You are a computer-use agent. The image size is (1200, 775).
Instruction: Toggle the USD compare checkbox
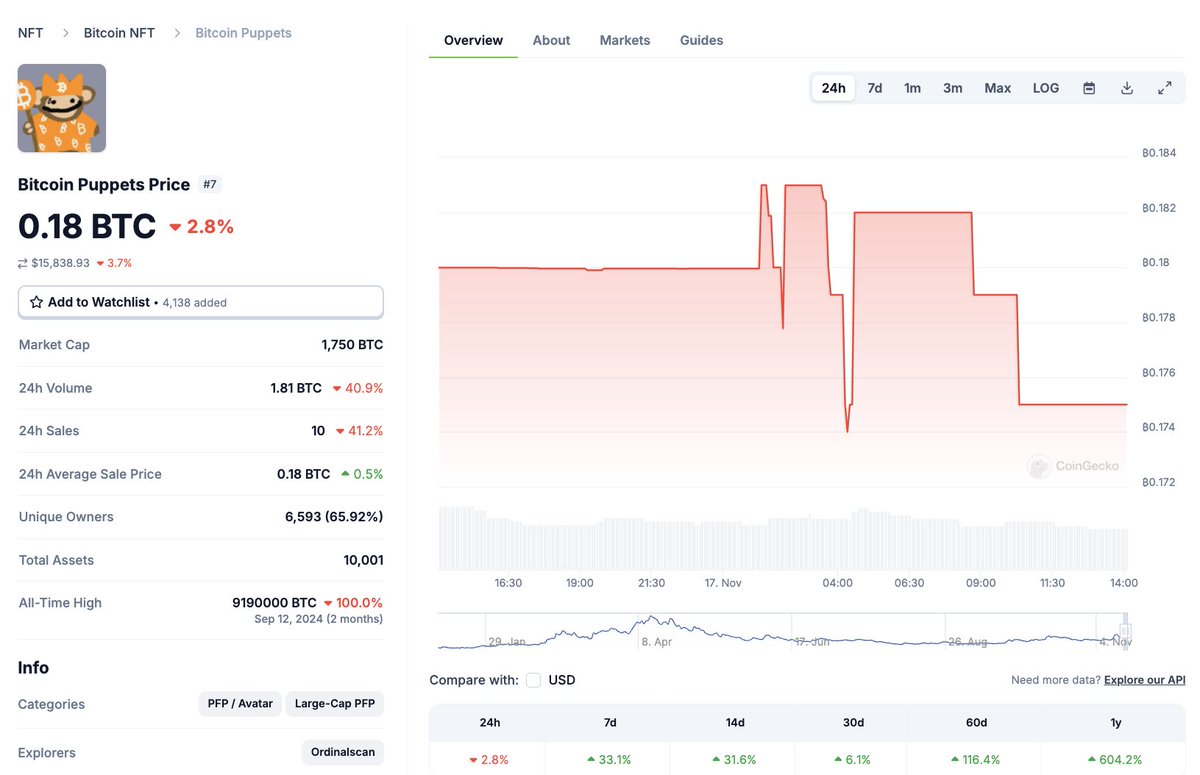(x=534, y=680)
